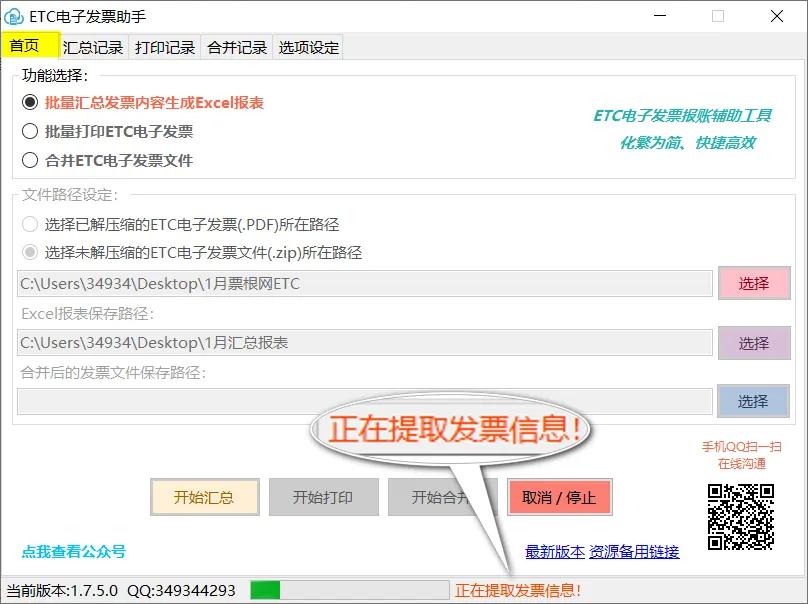The width and height of the screenshot is (808, 604).
Task: Select 批量打印ETC电子发票 radio option
Action: [108, 131]
